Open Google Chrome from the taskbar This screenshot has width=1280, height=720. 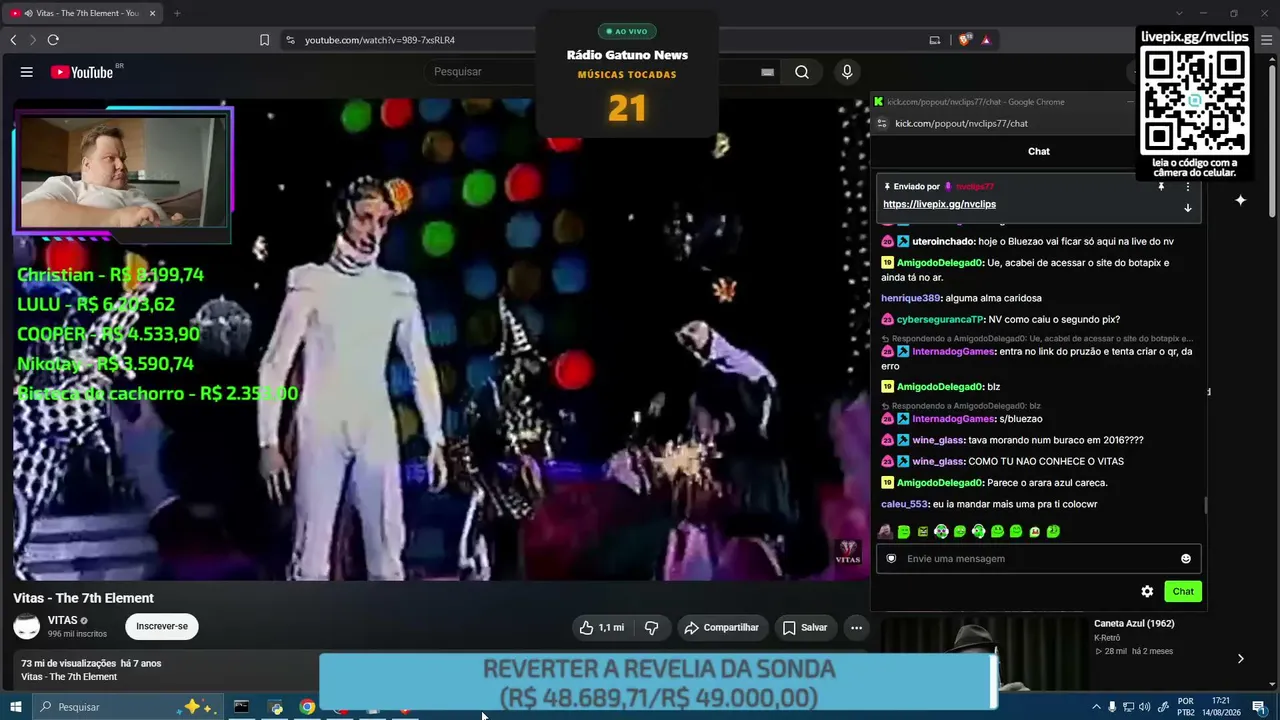pos(308,707)
